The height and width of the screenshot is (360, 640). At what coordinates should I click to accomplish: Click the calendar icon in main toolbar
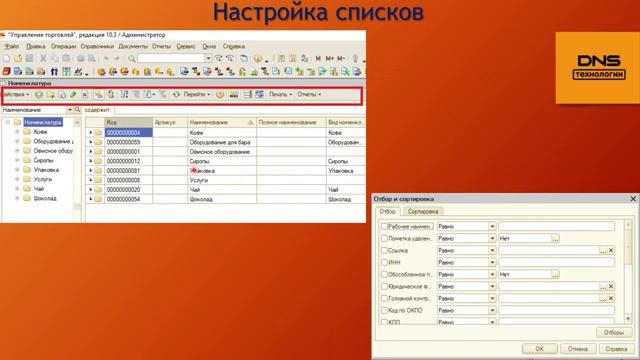click(293, 59)
